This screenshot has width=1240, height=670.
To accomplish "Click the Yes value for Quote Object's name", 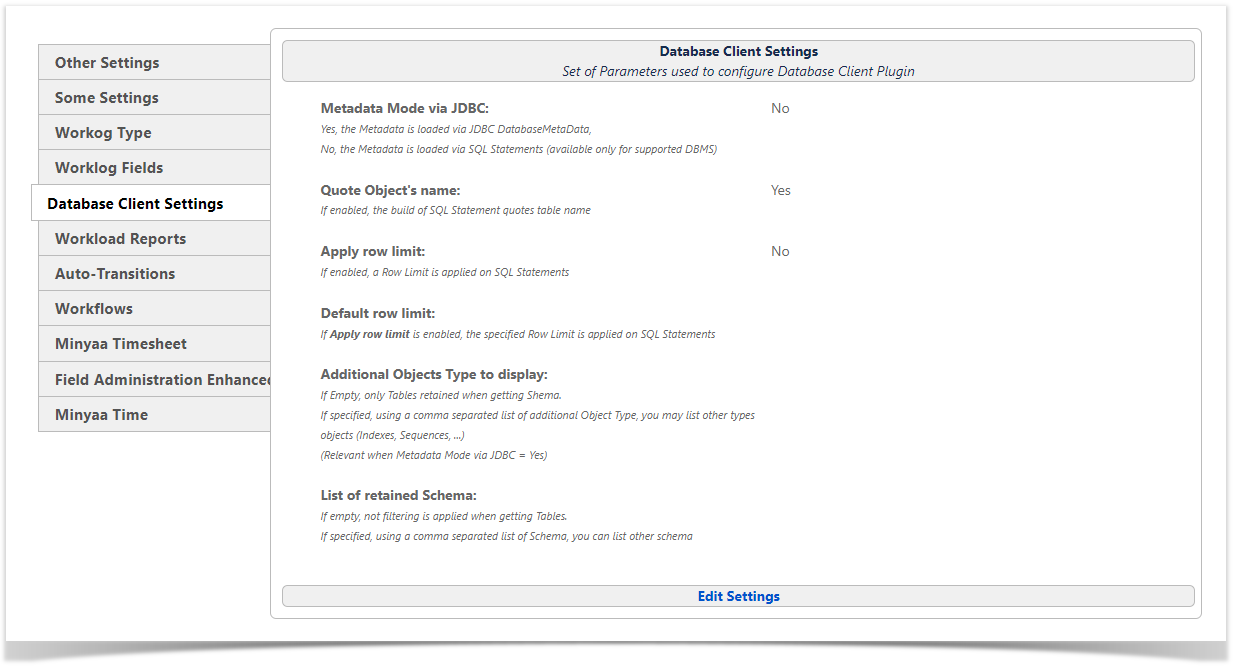I will pyautogui.click(x=780, y=190).
